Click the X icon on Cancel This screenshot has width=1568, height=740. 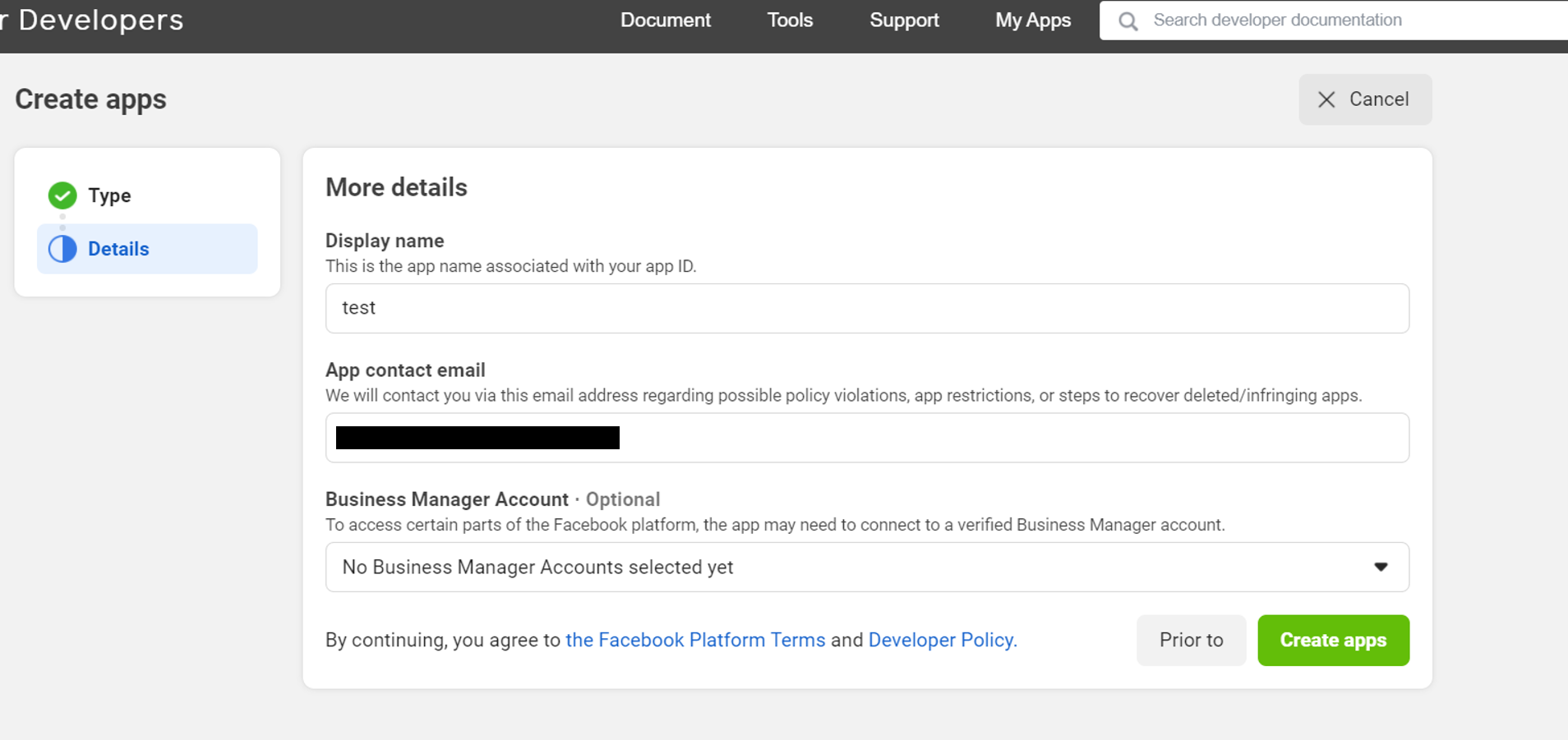[x=1326, y=99]
